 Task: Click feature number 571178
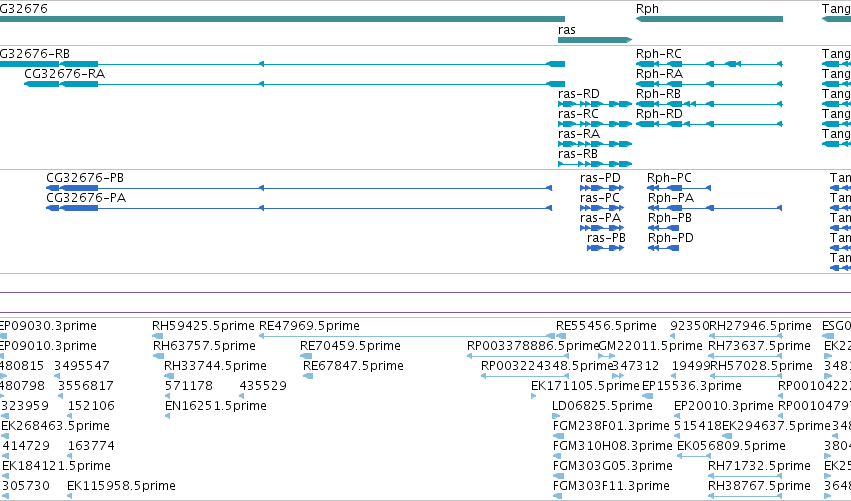point(189,386)
